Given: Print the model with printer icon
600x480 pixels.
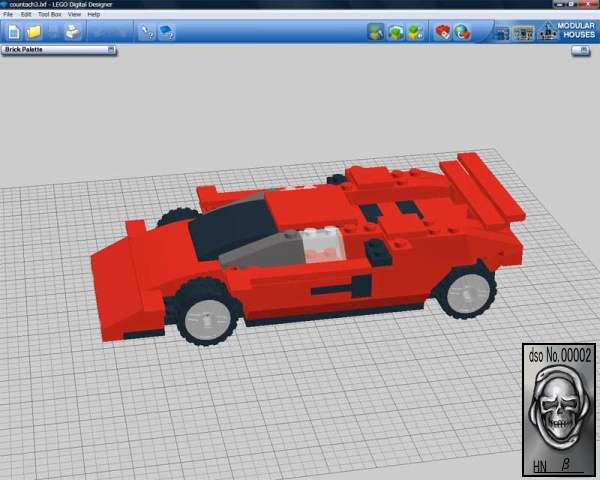Looking at the screenshot, I should (x=72, y=32).
